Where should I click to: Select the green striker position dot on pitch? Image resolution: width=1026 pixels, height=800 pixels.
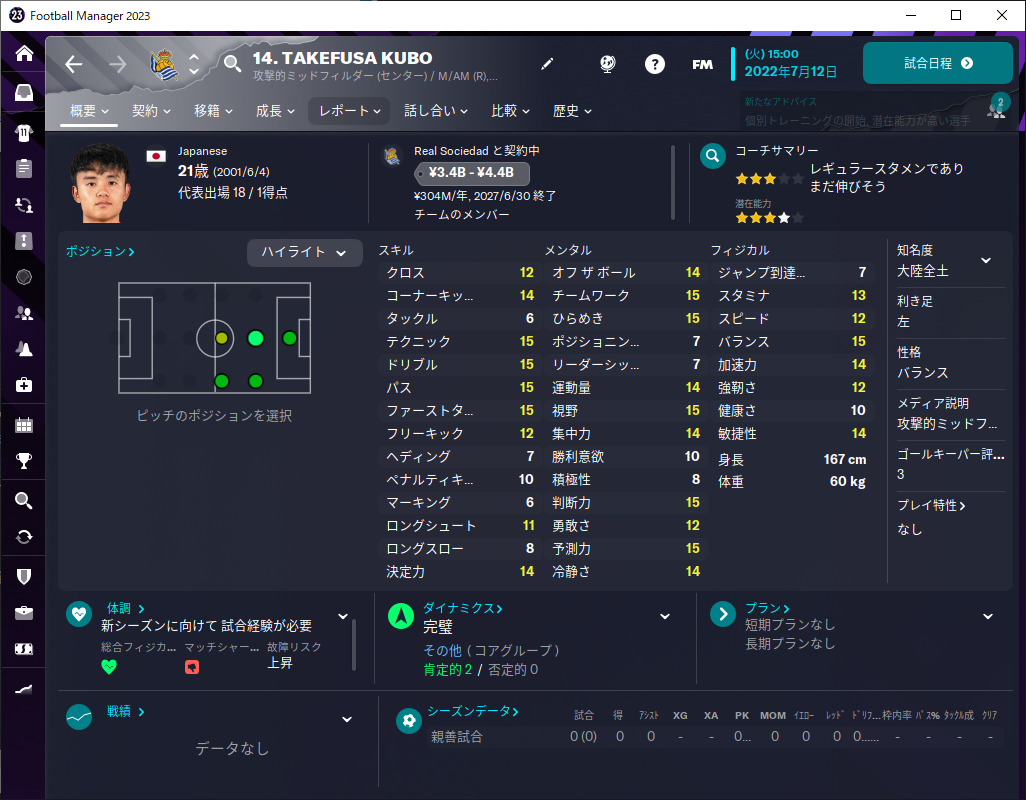pos(289,338)
